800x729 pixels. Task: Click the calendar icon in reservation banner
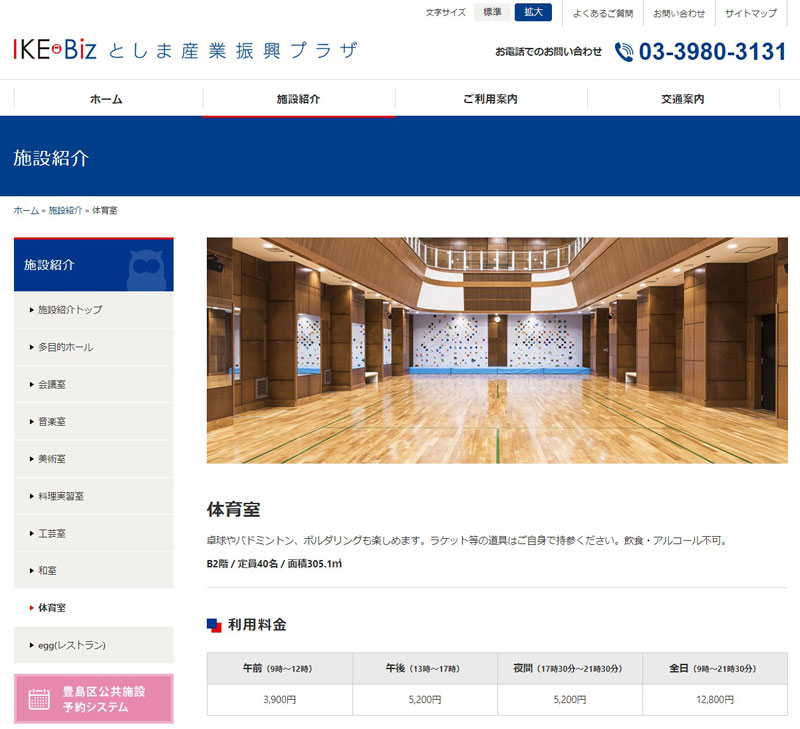39,699
